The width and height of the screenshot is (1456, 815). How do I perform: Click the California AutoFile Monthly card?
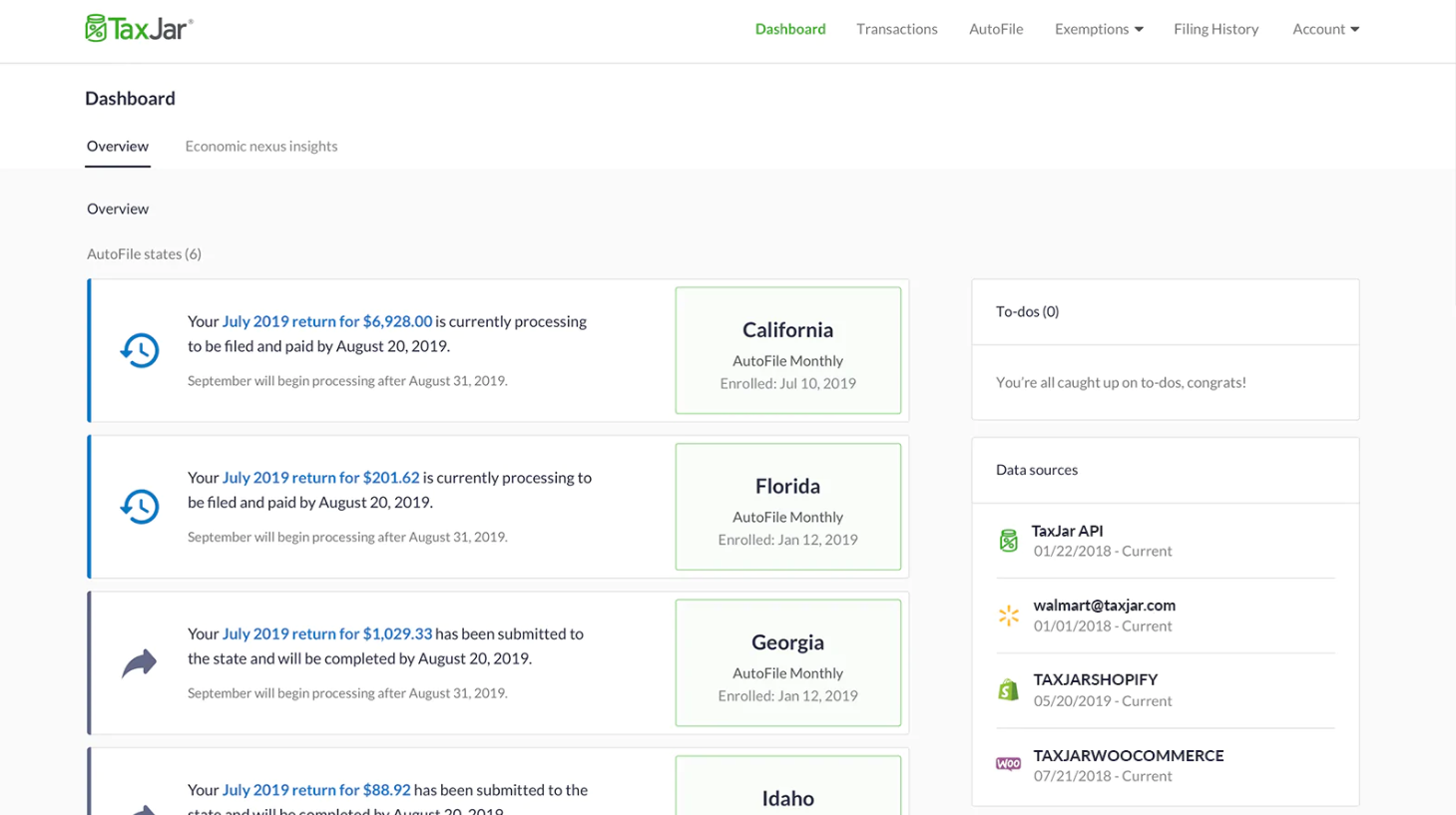pyautogui.click(x=787, y=350)
